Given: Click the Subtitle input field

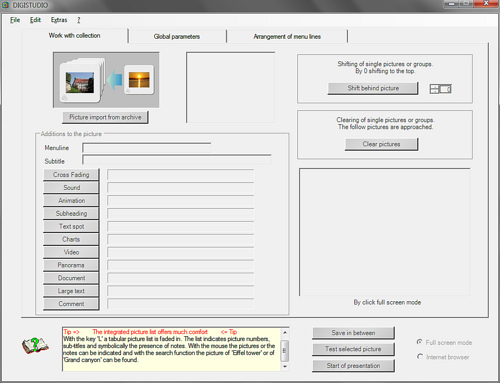Looking at the screenshot, I should point(177,160).
